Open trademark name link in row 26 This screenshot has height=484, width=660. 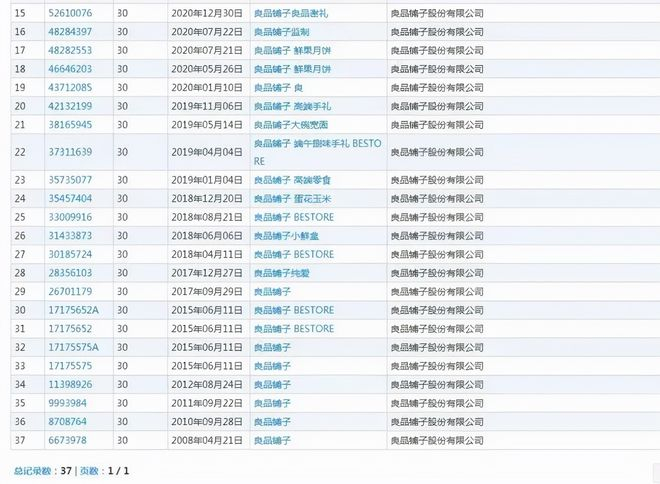click(286, 236)
